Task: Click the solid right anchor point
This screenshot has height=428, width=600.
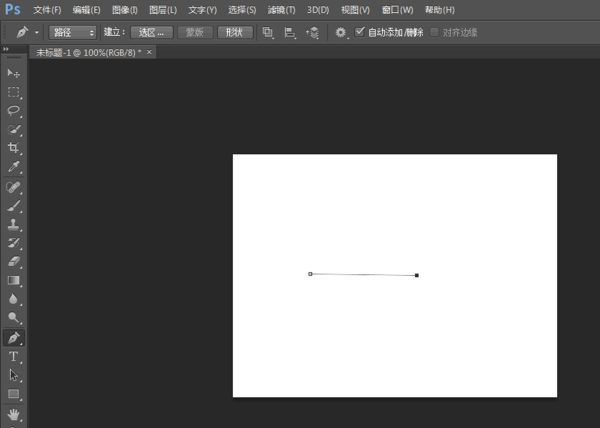Action: [x=417, y=275]
